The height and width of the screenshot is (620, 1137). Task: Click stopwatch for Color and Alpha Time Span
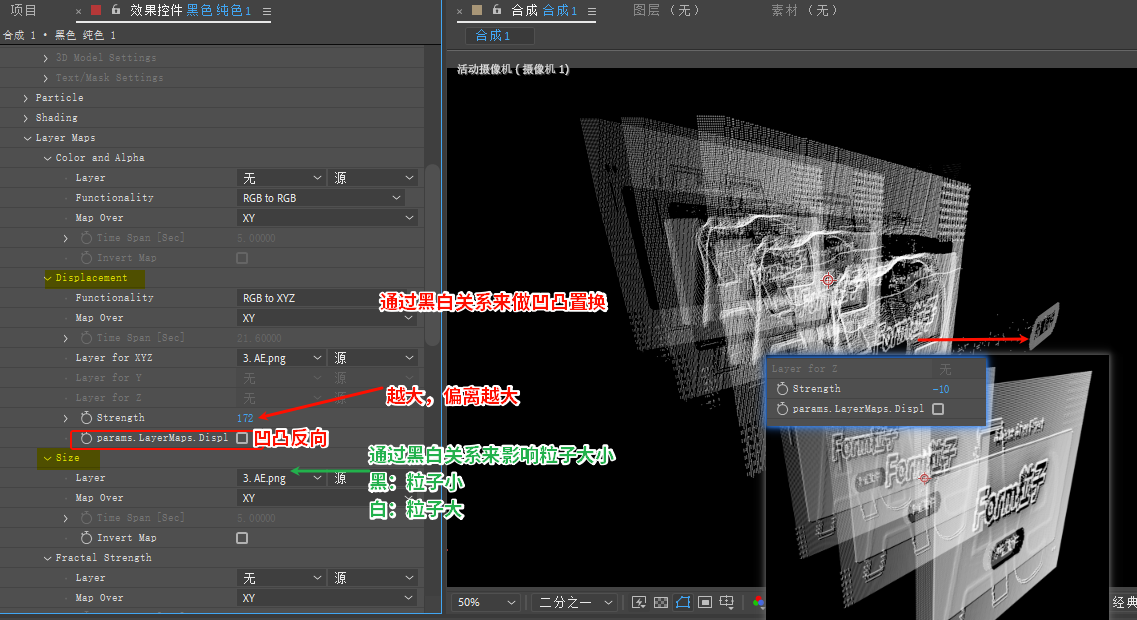[86, 237]
